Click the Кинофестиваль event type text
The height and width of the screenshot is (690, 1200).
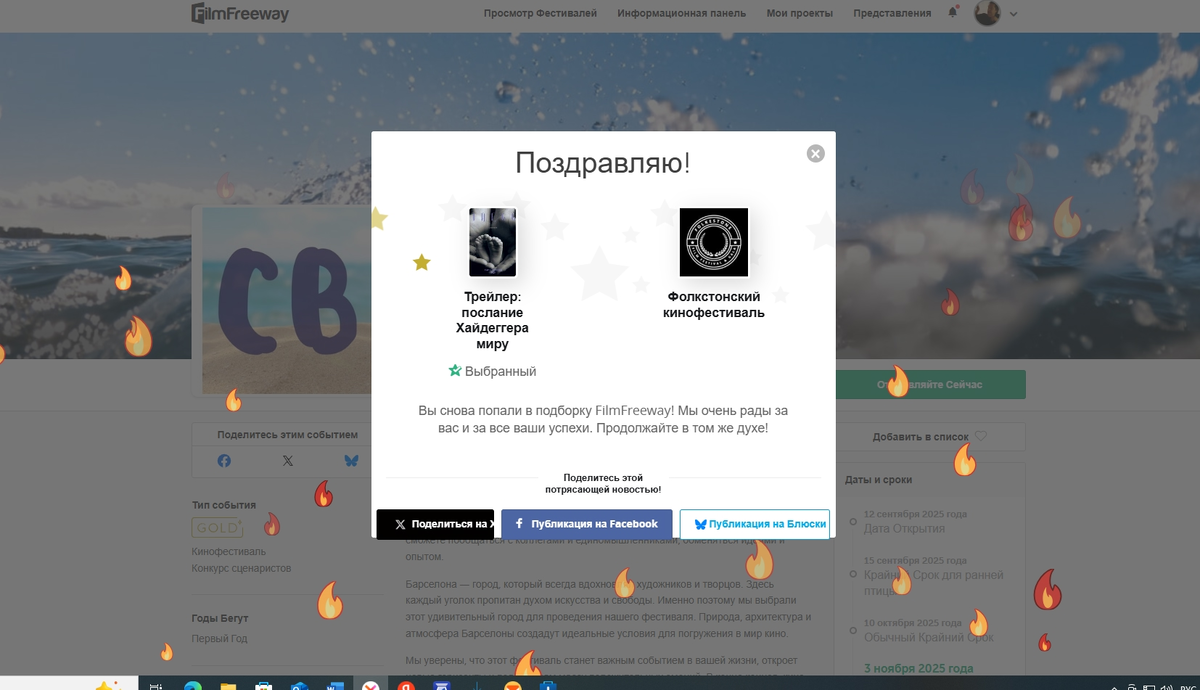point(229,551)
